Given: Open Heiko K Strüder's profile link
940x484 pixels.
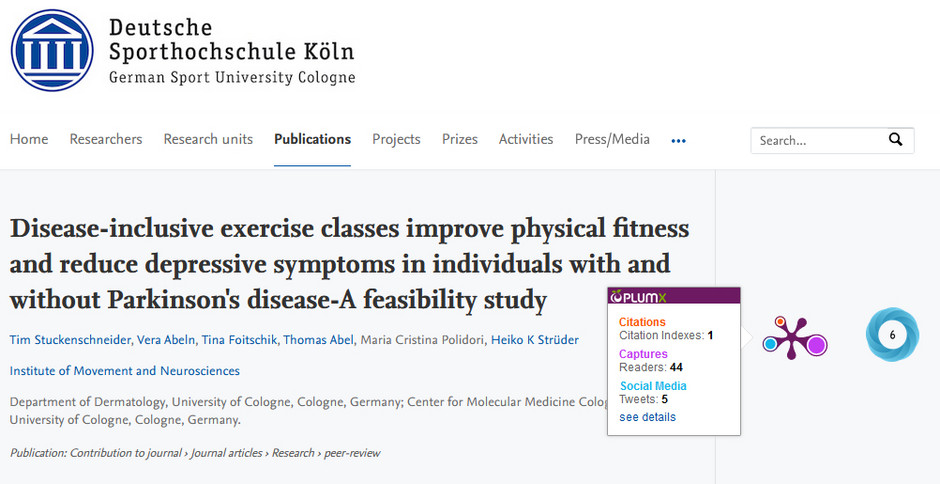Looking at the screenshot, I should pos(535,340).
